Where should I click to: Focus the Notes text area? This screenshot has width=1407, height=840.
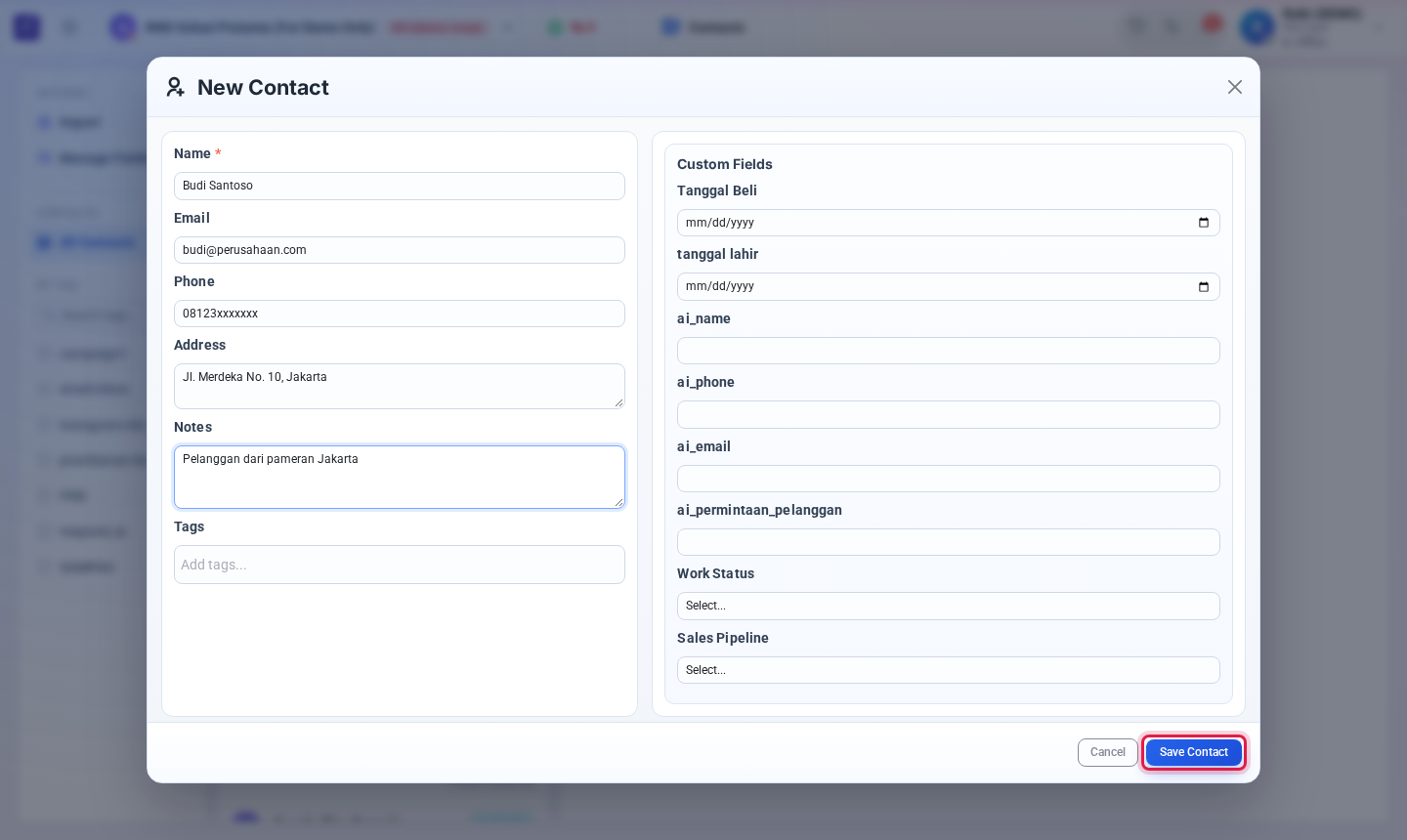click(x=400, y=477)
